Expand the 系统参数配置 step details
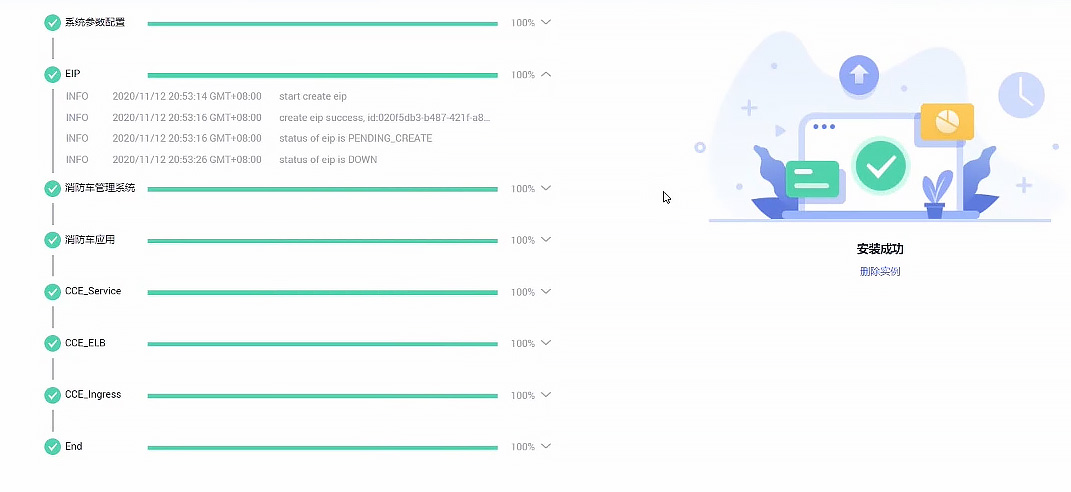 [546, 22]
